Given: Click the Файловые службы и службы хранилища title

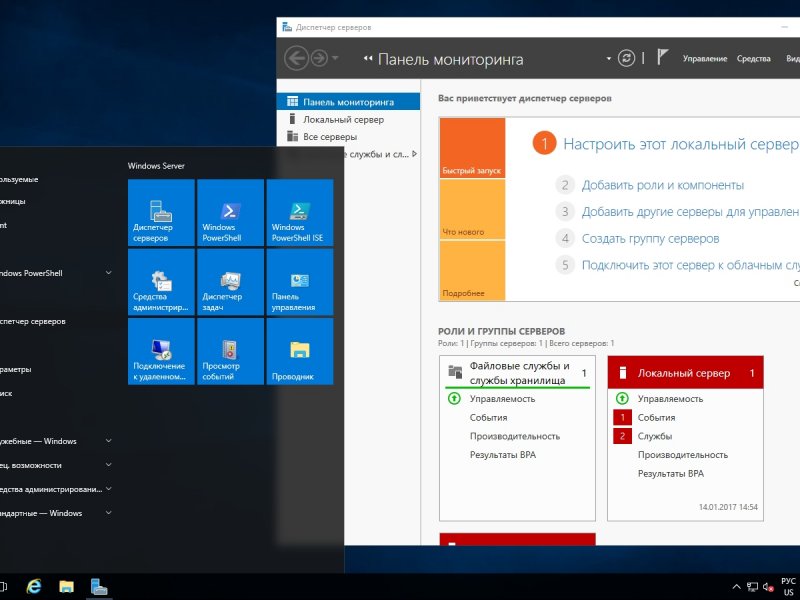Looking at the screenshot, I should click(519, 373).
